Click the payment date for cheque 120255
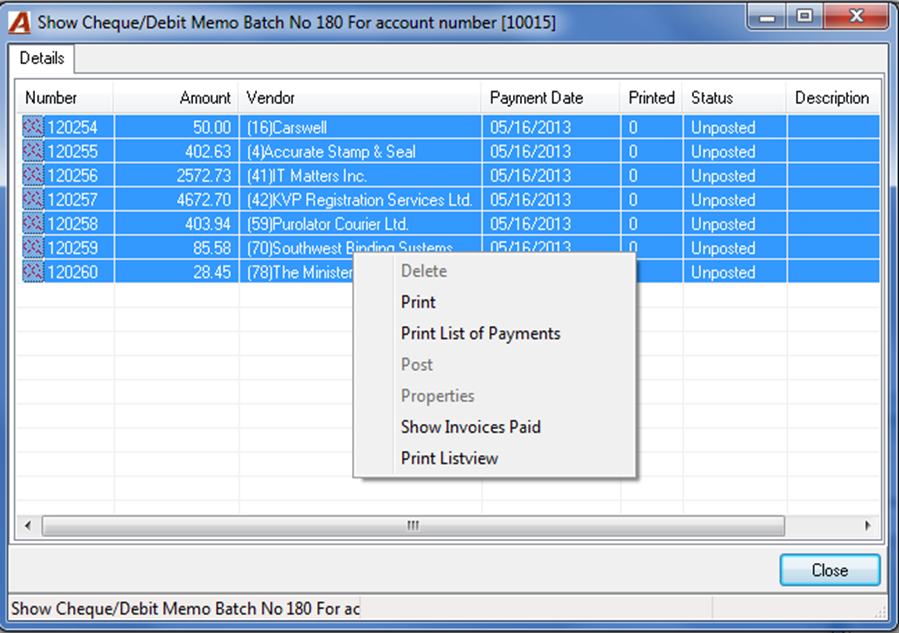Screen dimensions: 899x633 pyautogui.click(x=530, y=151)
